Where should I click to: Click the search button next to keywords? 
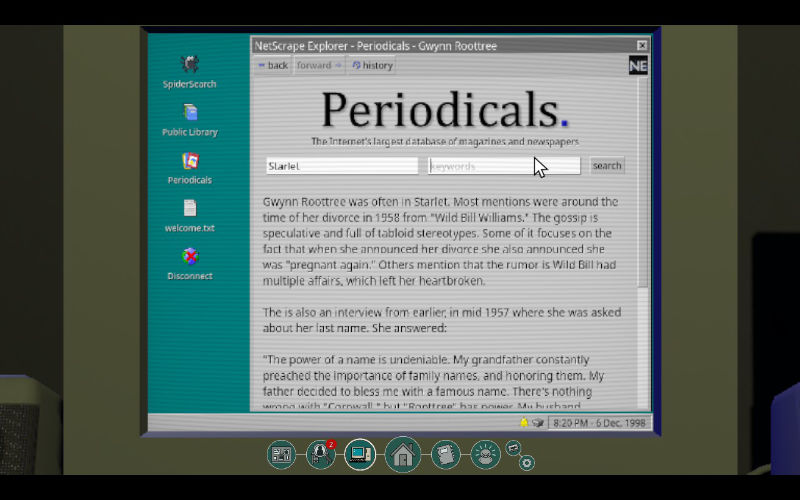point(607,166)
